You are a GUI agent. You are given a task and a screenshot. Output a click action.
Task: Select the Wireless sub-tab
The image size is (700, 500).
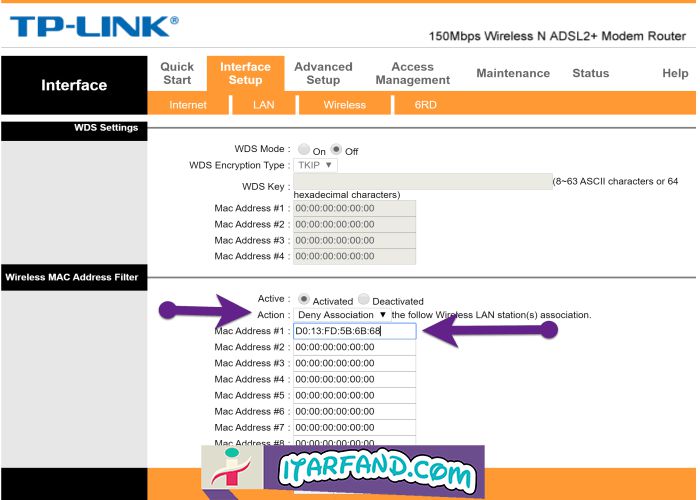pos(344,104)
